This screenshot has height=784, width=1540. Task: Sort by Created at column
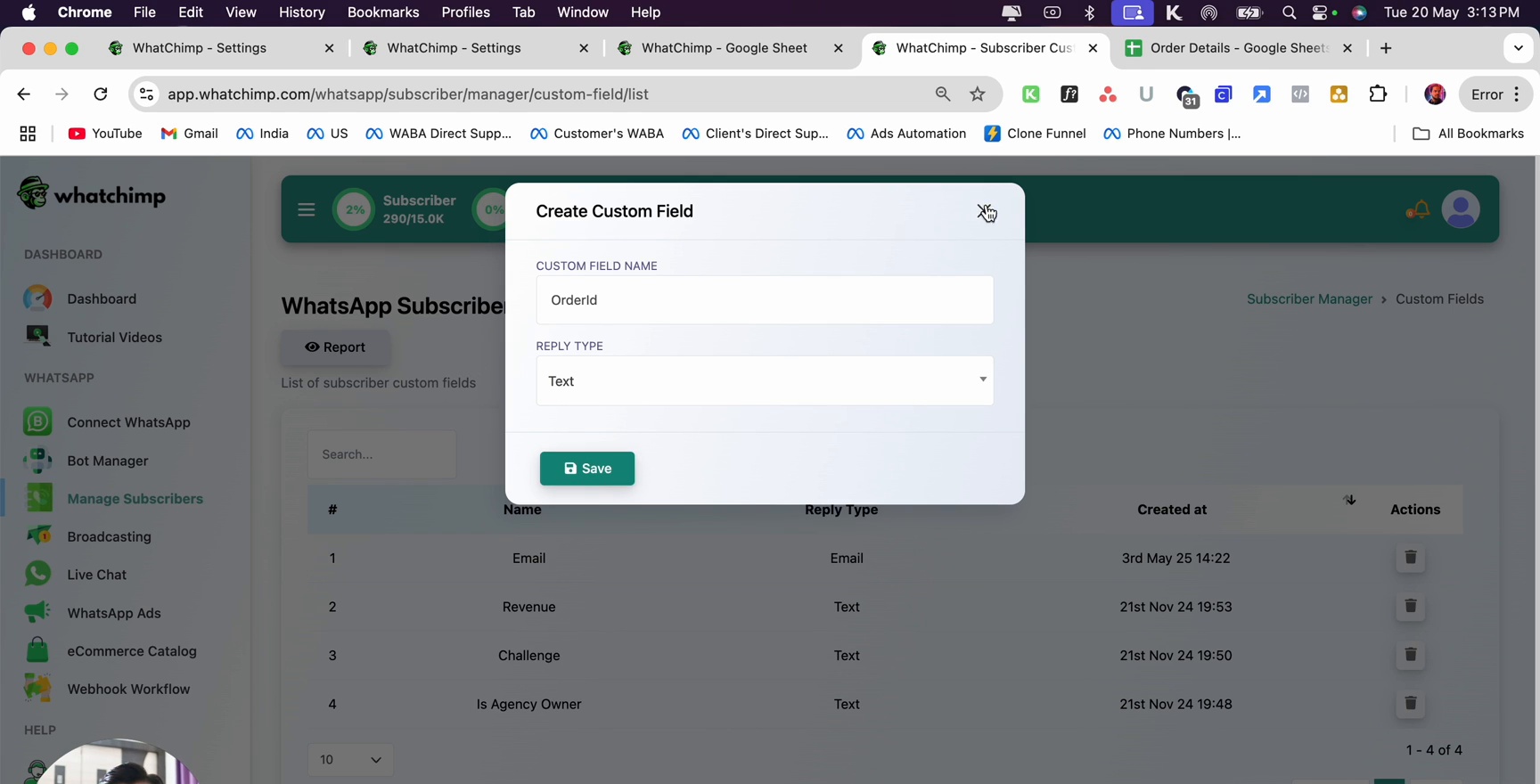coord(1172,510)
